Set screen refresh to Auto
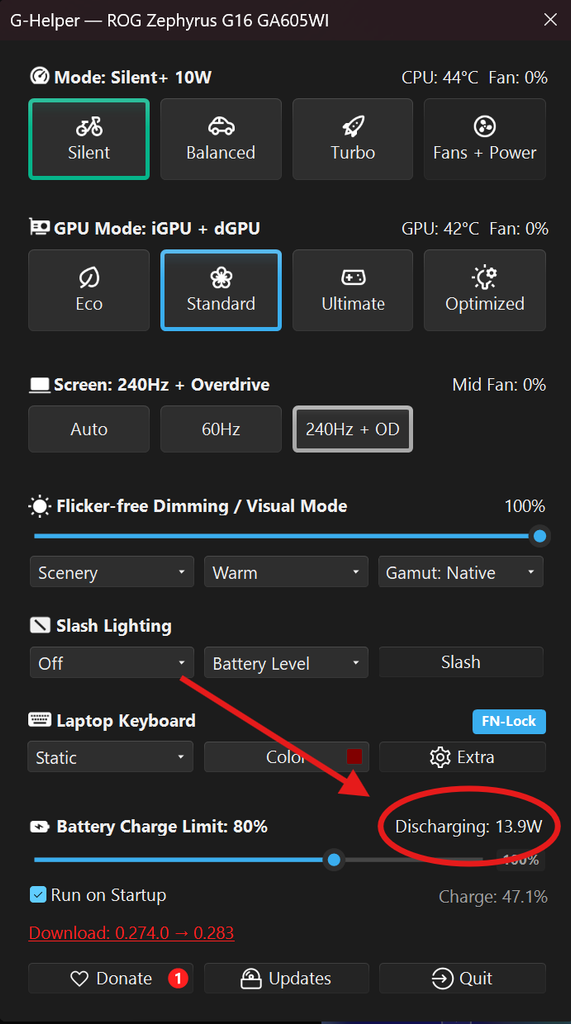Screen dimensions: 571x1024 (89, 429)
